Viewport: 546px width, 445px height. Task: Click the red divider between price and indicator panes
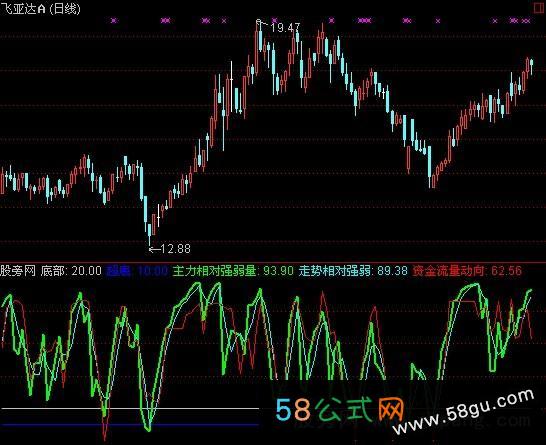pyautogui.click(x=273, y=262)
